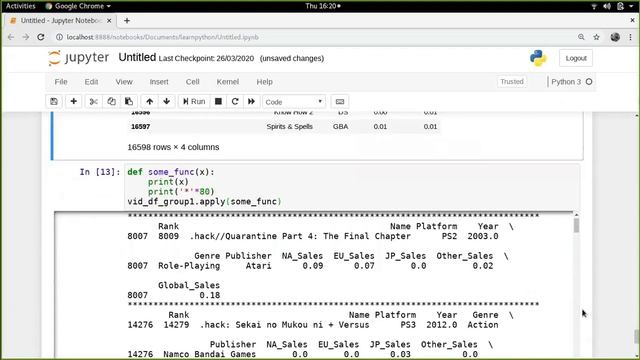Open the command palette keyboard icon
640x360 pixels.
point(340,102)
